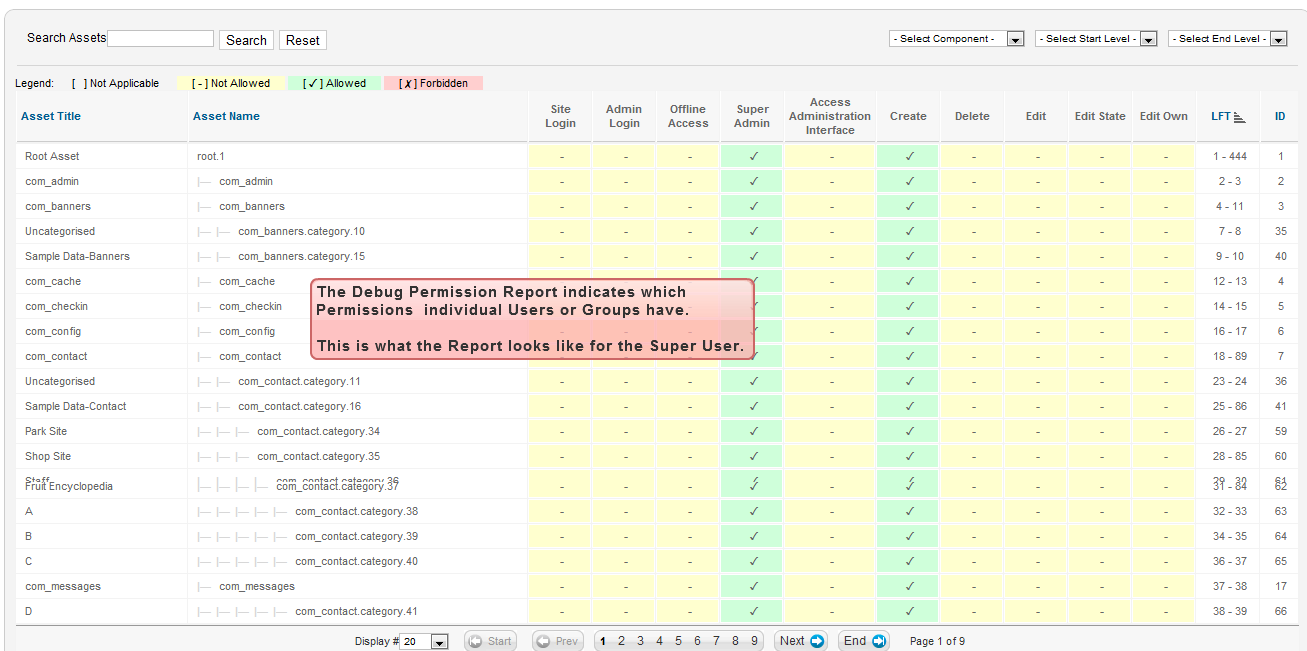This screenshot has width=1307, height=651.
Task: Open the Select End Level dropdown
Action: click(1229, 39)
